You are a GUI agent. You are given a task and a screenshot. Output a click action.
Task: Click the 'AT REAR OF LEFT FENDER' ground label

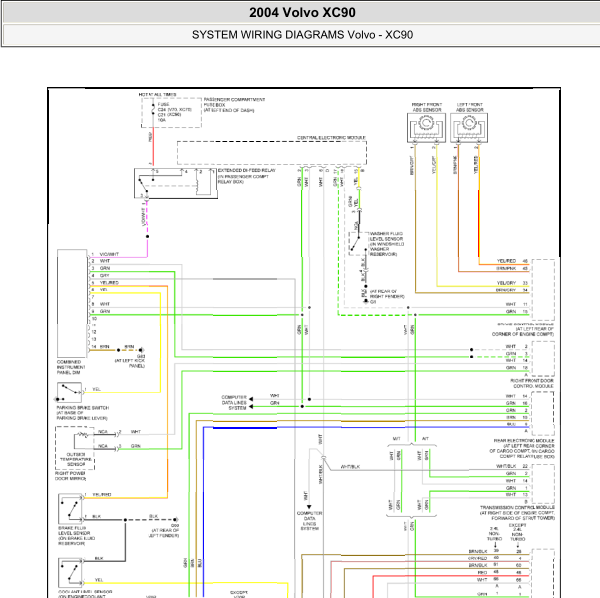pos(164,533)
